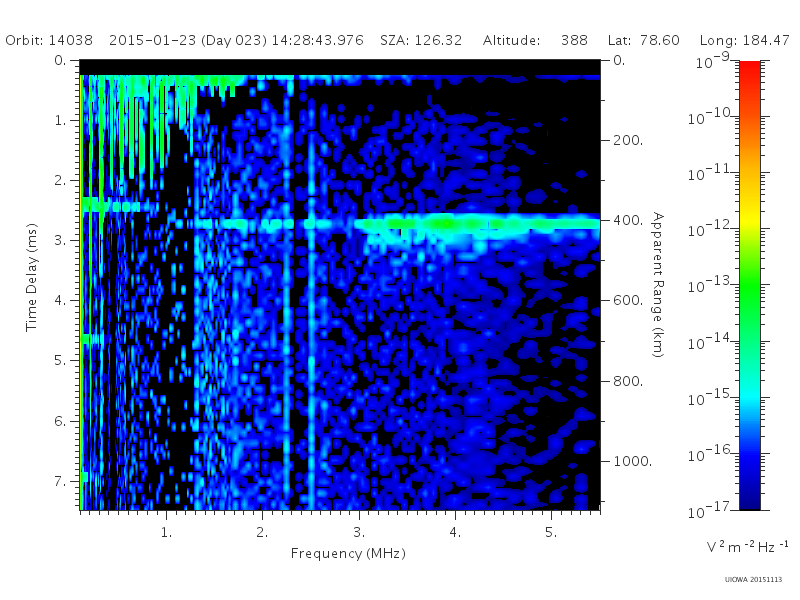Click the 'SZA: 126.32' value
This screenshot has width=800, height=600.
pos(421,40)
